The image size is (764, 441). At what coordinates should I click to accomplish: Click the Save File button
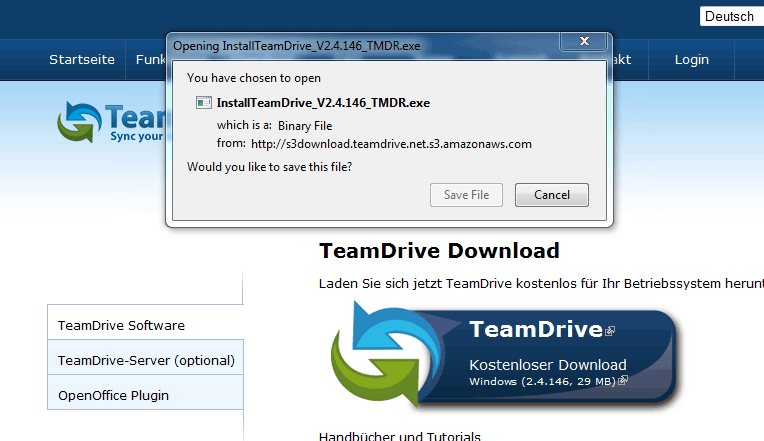click(x=466, y=195)
